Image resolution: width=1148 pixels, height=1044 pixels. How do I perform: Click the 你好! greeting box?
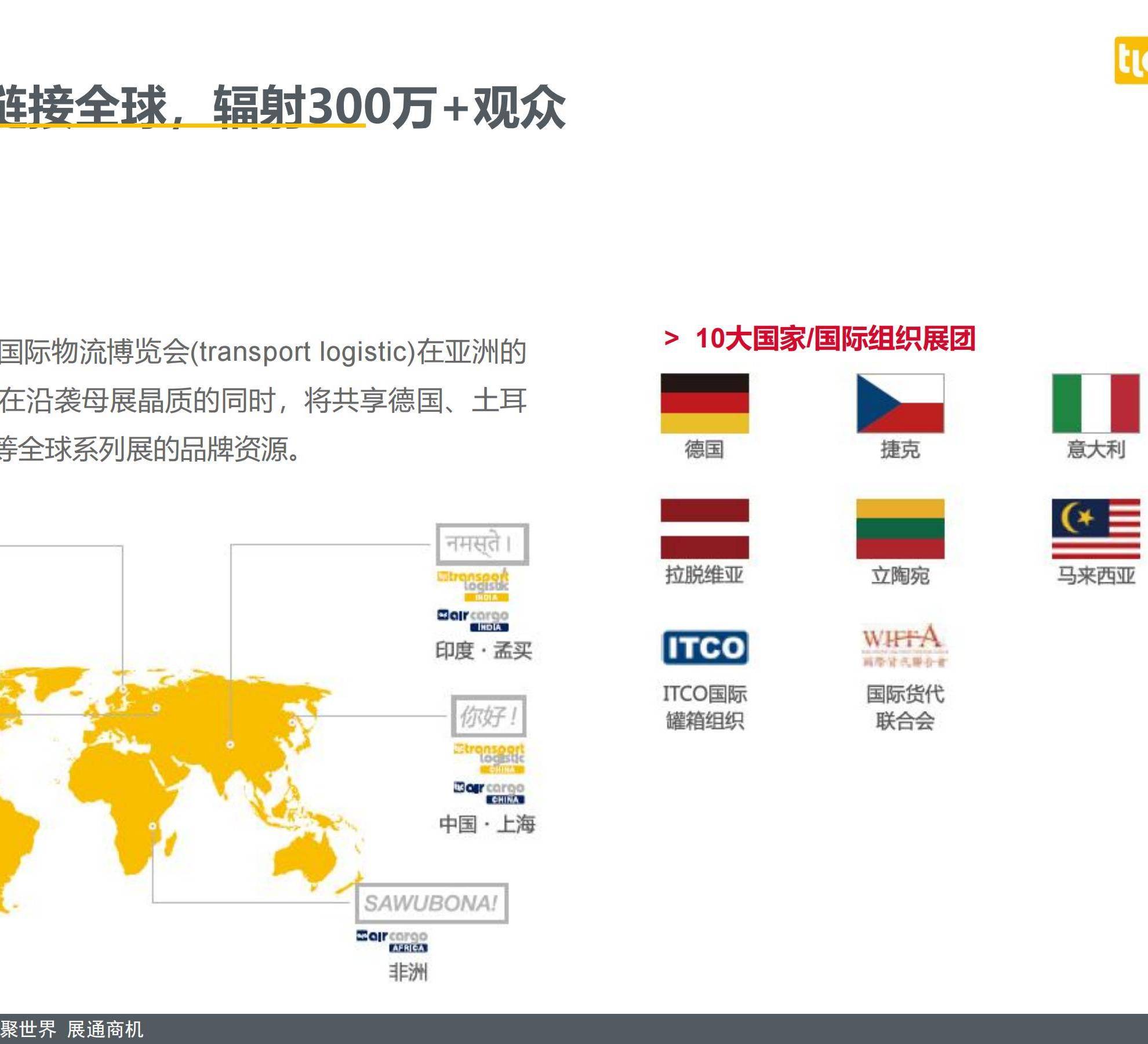coord(489,716)
